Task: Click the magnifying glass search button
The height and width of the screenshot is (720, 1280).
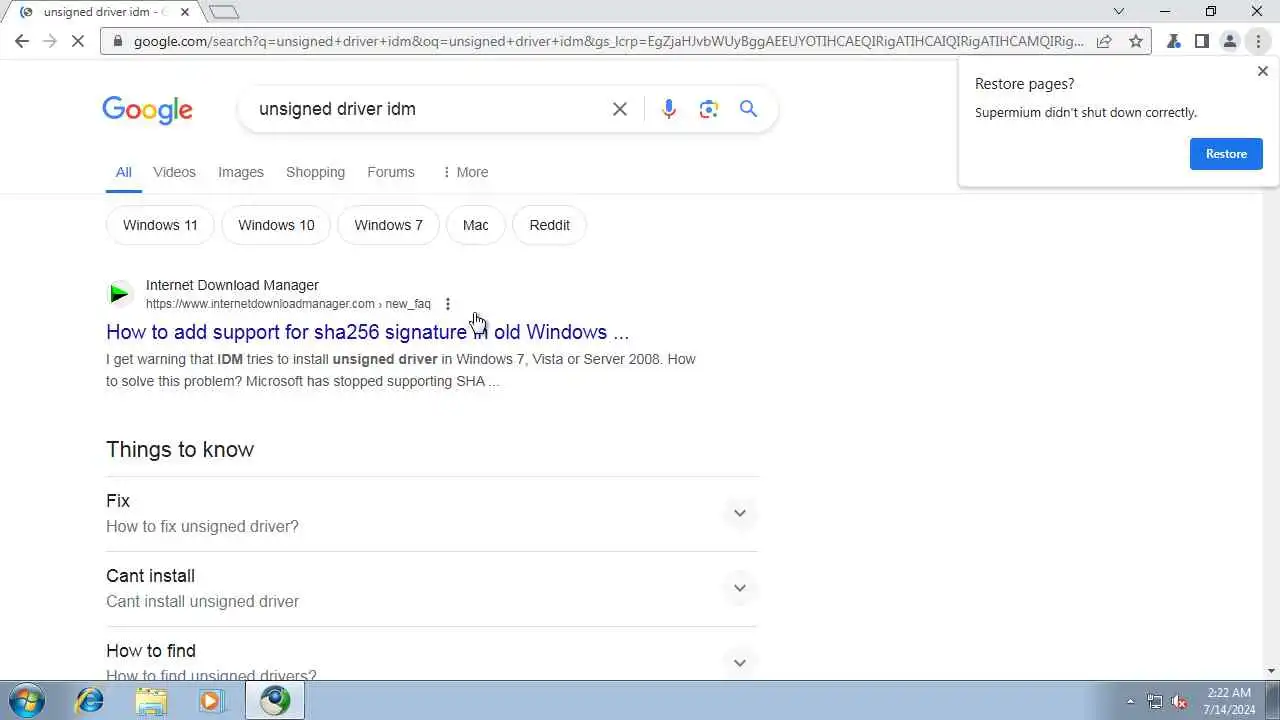Action: [748, 109]
